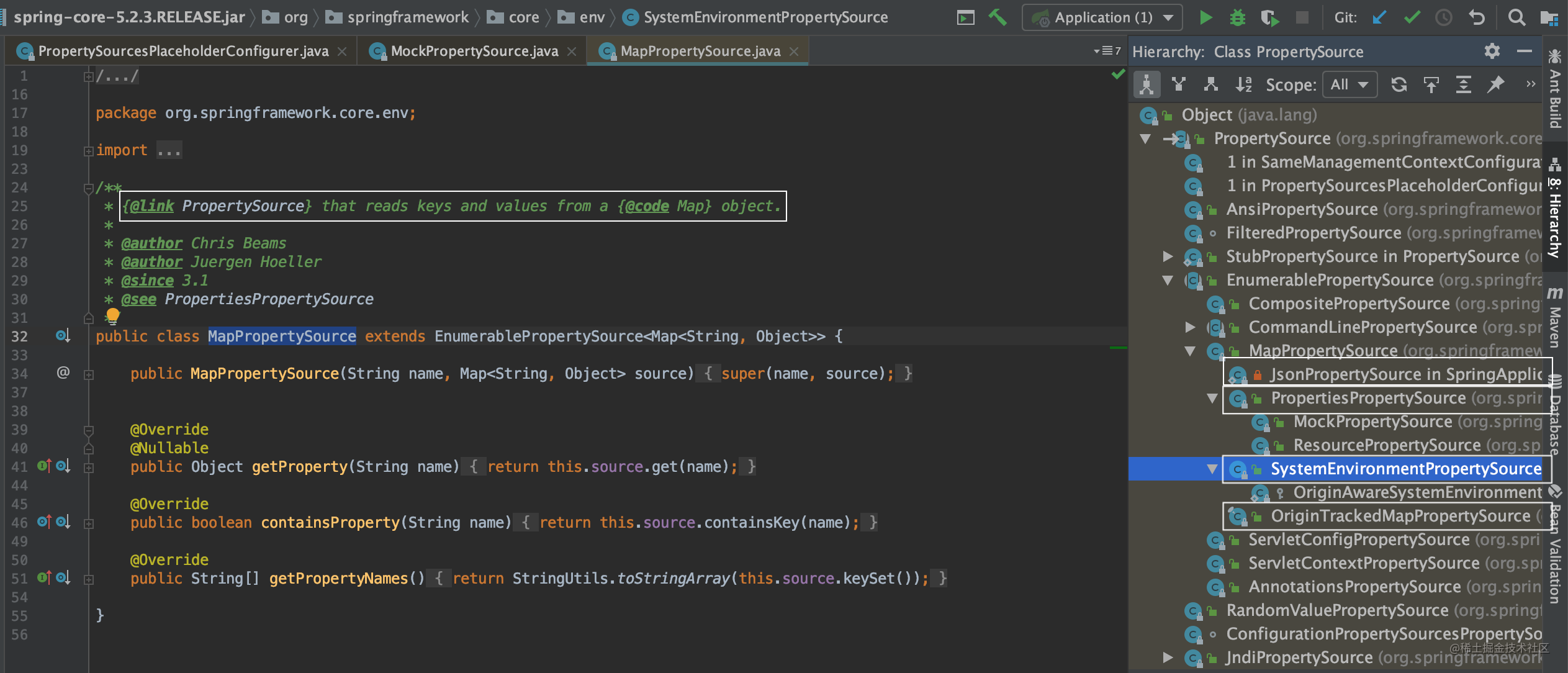Run with coverage via the shield icon
This screenshot has height=673, width=1568.
coord(1269,17)
